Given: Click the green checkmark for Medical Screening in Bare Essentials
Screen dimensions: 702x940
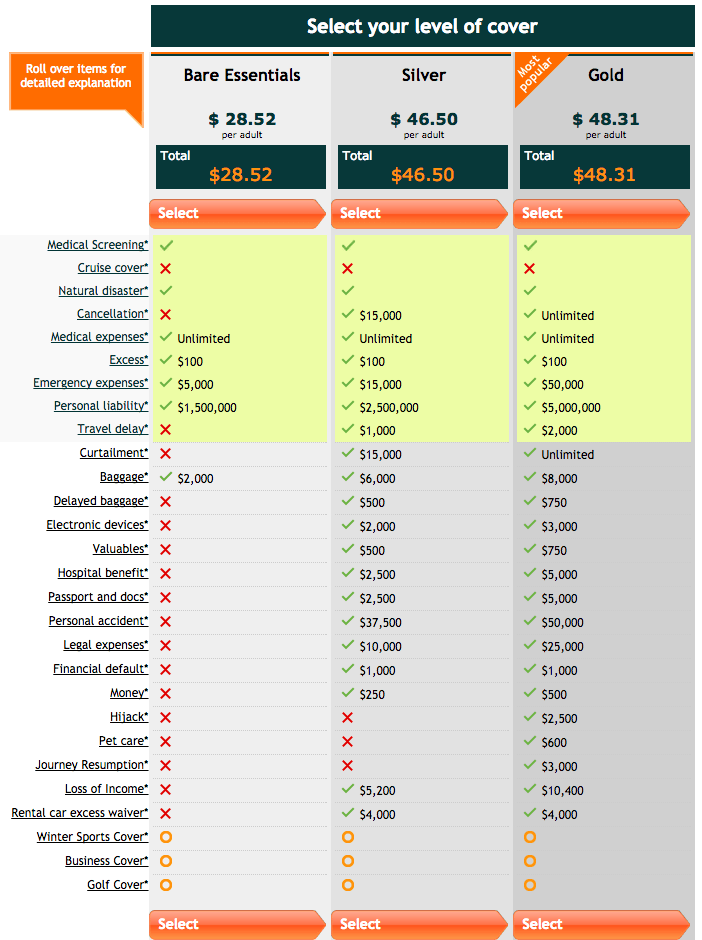Looking at the screenshot, I should point(166,244).
